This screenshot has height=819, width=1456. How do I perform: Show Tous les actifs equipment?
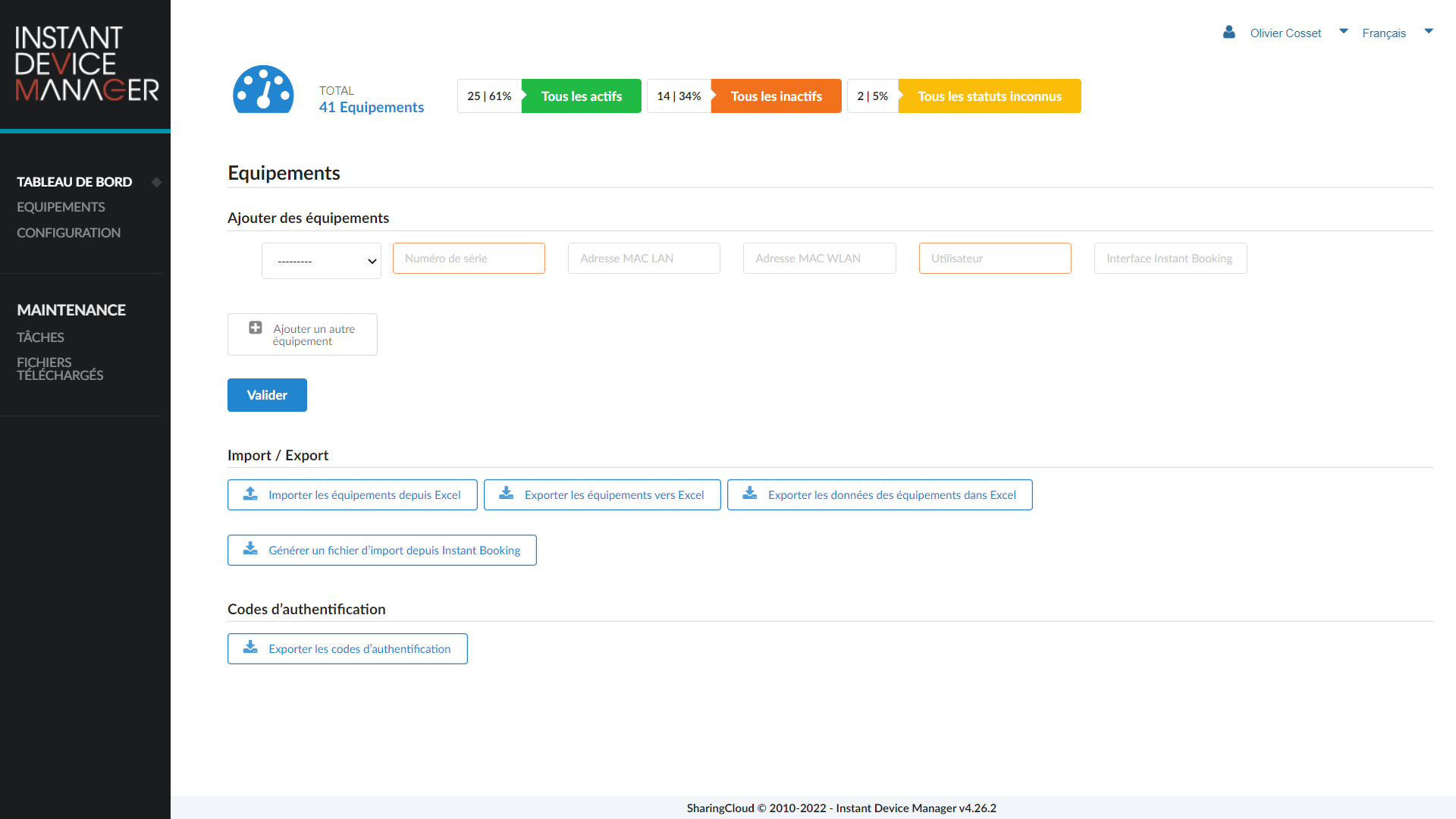(582, 96)
